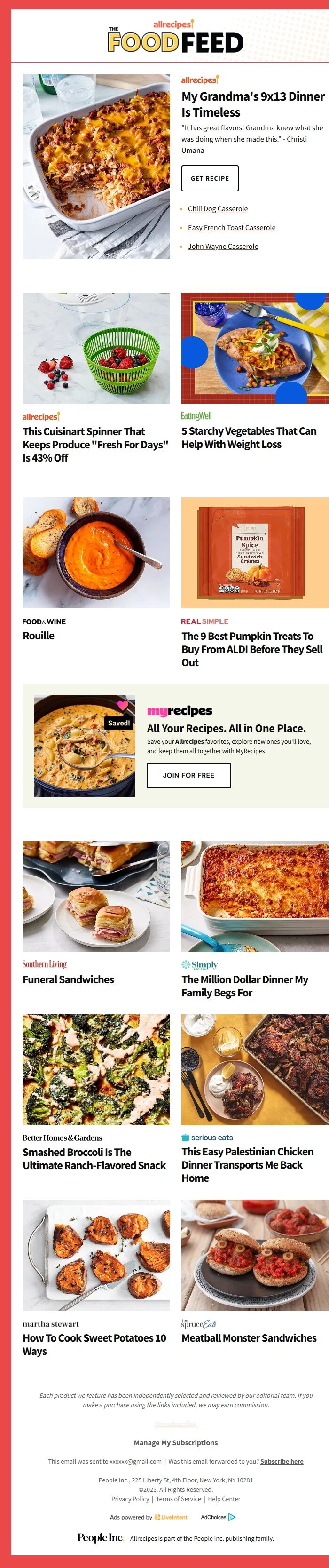Open the John Wayne Casserole link

[x=223, y=247]
